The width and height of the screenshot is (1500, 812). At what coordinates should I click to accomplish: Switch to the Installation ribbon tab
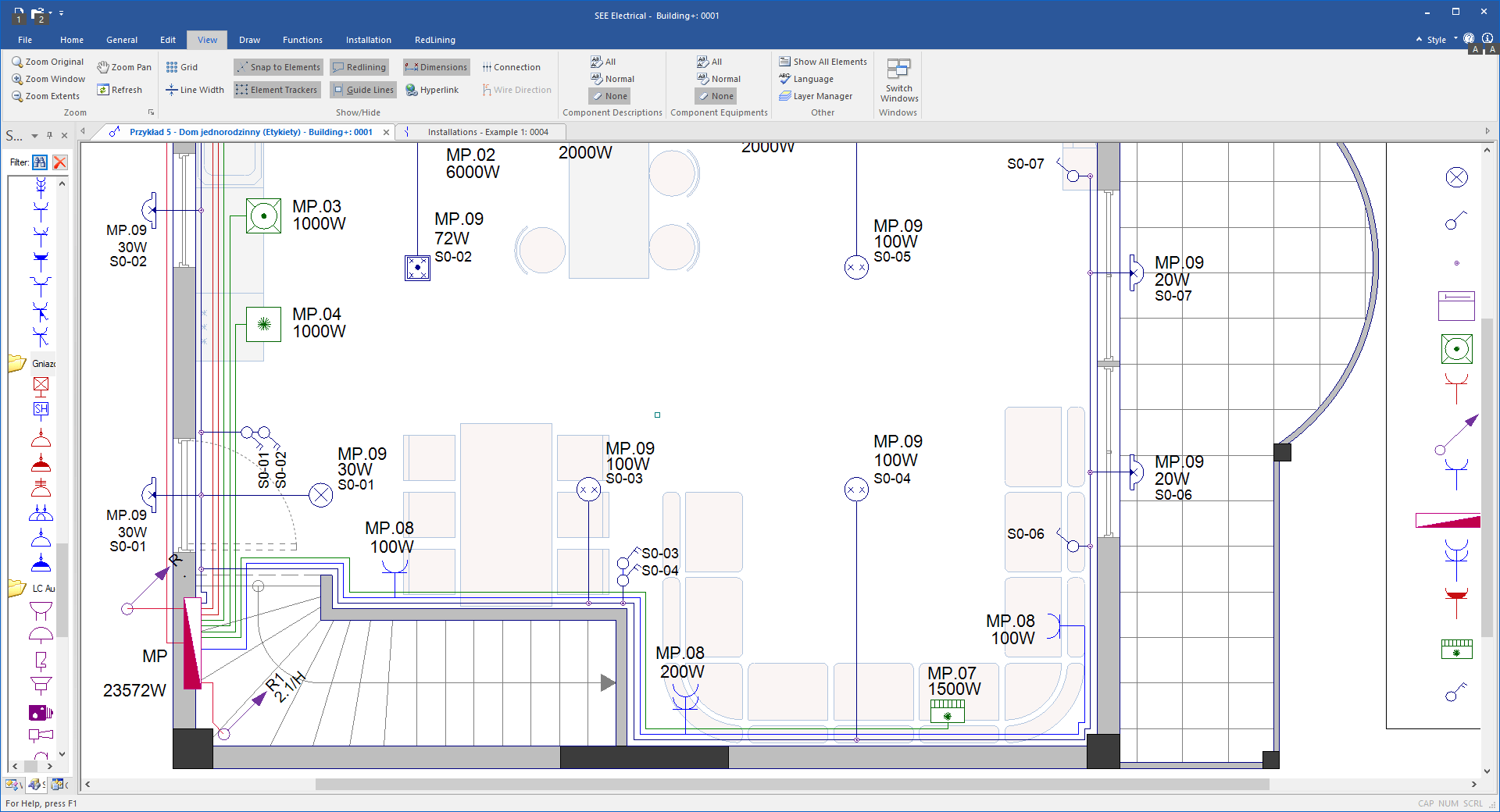368,39
